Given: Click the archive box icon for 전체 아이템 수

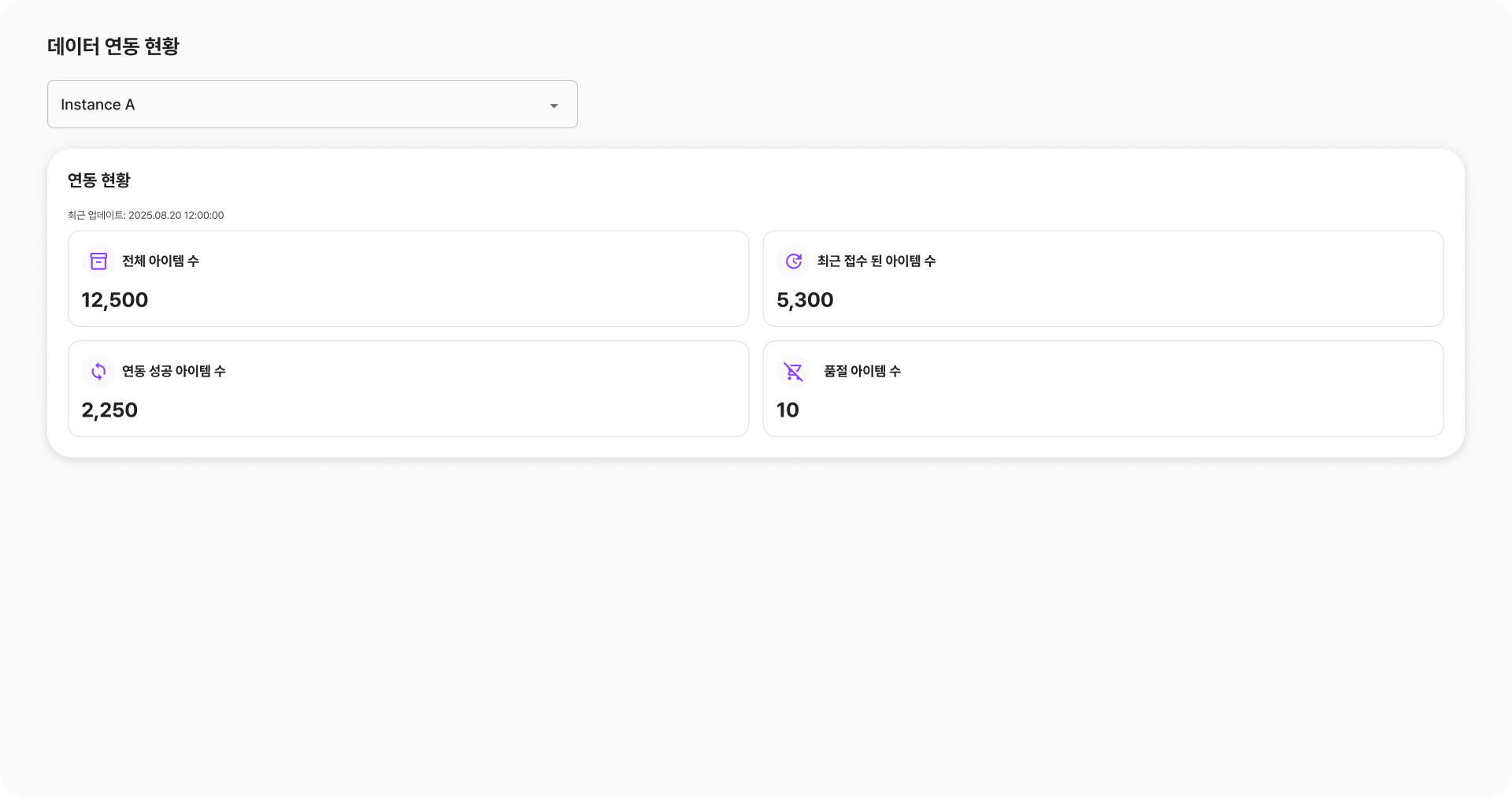Looking at the screenshot, I should click(x=98, y=261).
